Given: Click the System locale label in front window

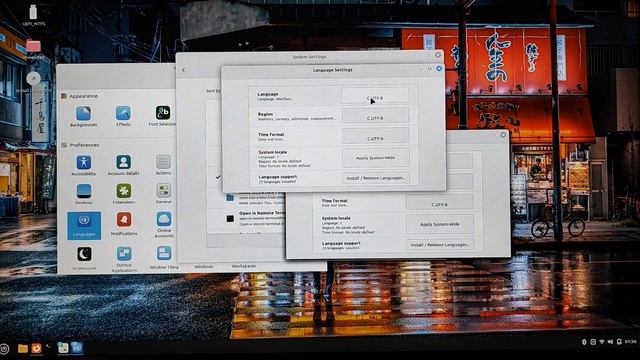Looking at the screenshot, I should [x=273, y=152].
